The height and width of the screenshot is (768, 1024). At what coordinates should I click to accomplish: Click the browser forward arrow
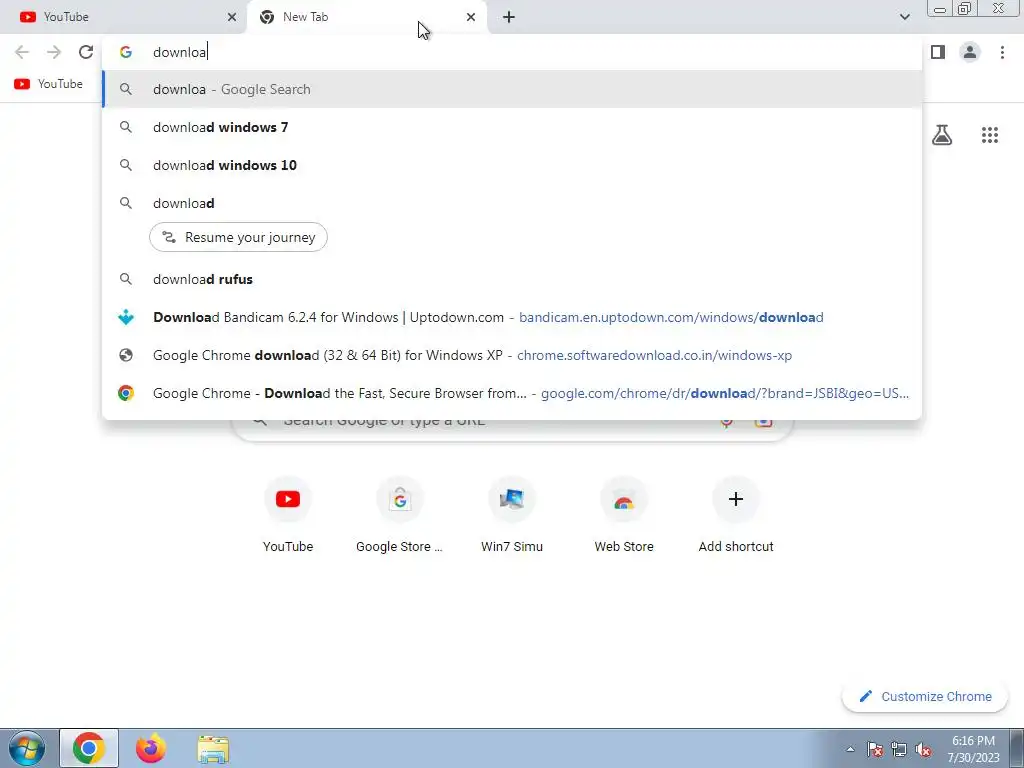point(54,52)
